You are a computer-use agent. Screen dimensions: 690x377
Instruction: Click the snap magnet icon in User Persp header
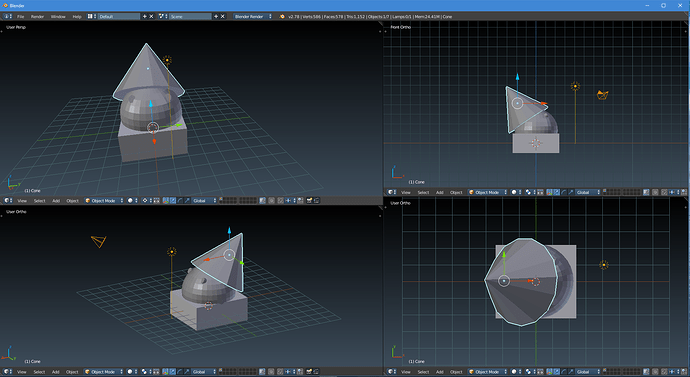coord(280,201)
